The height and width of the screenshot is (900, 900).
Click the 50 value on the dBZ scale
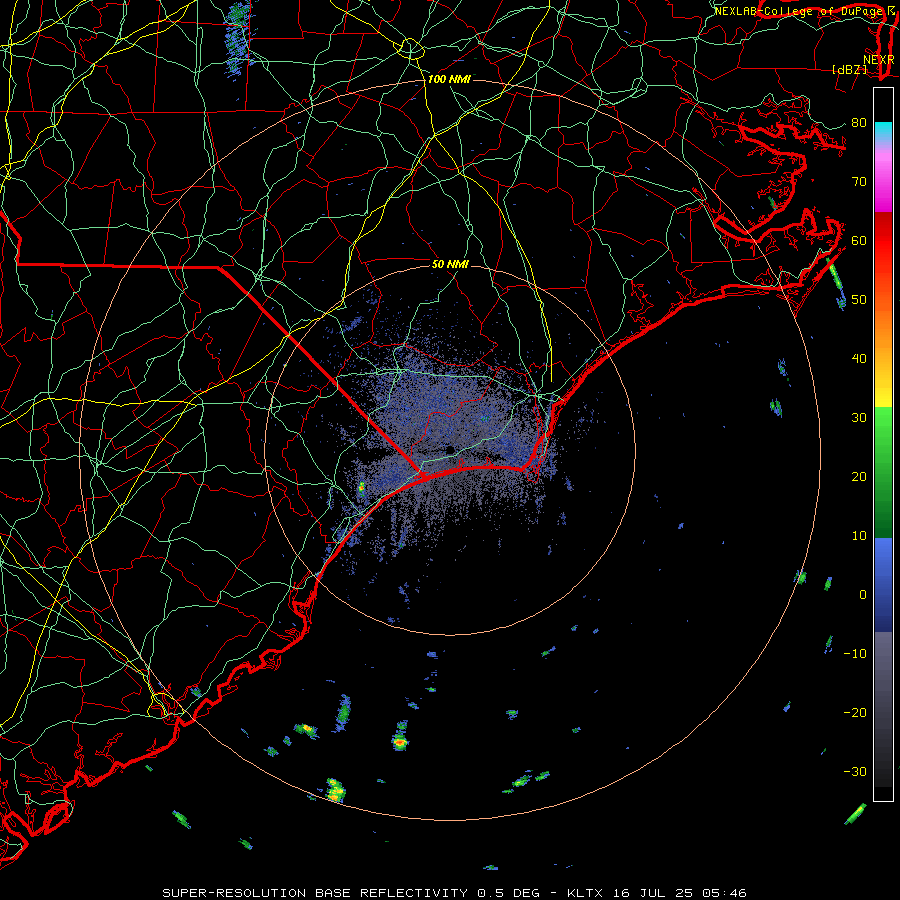pos(859,300)
